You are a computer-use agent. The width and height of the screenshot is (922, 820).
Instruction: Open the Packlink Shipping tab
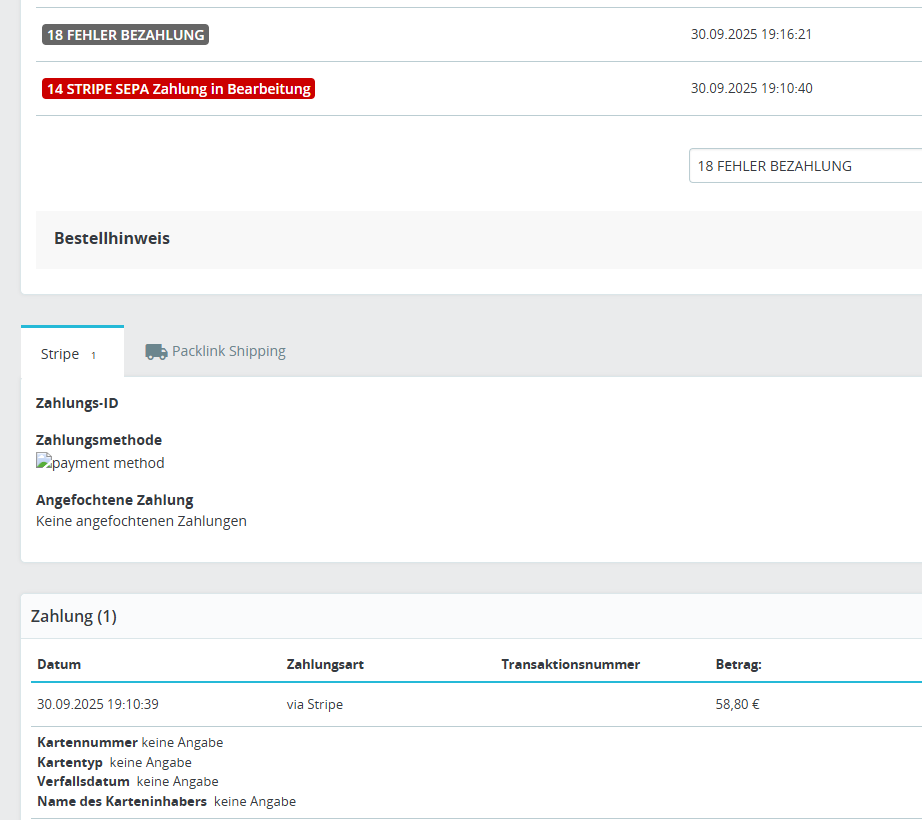[215, 352]
